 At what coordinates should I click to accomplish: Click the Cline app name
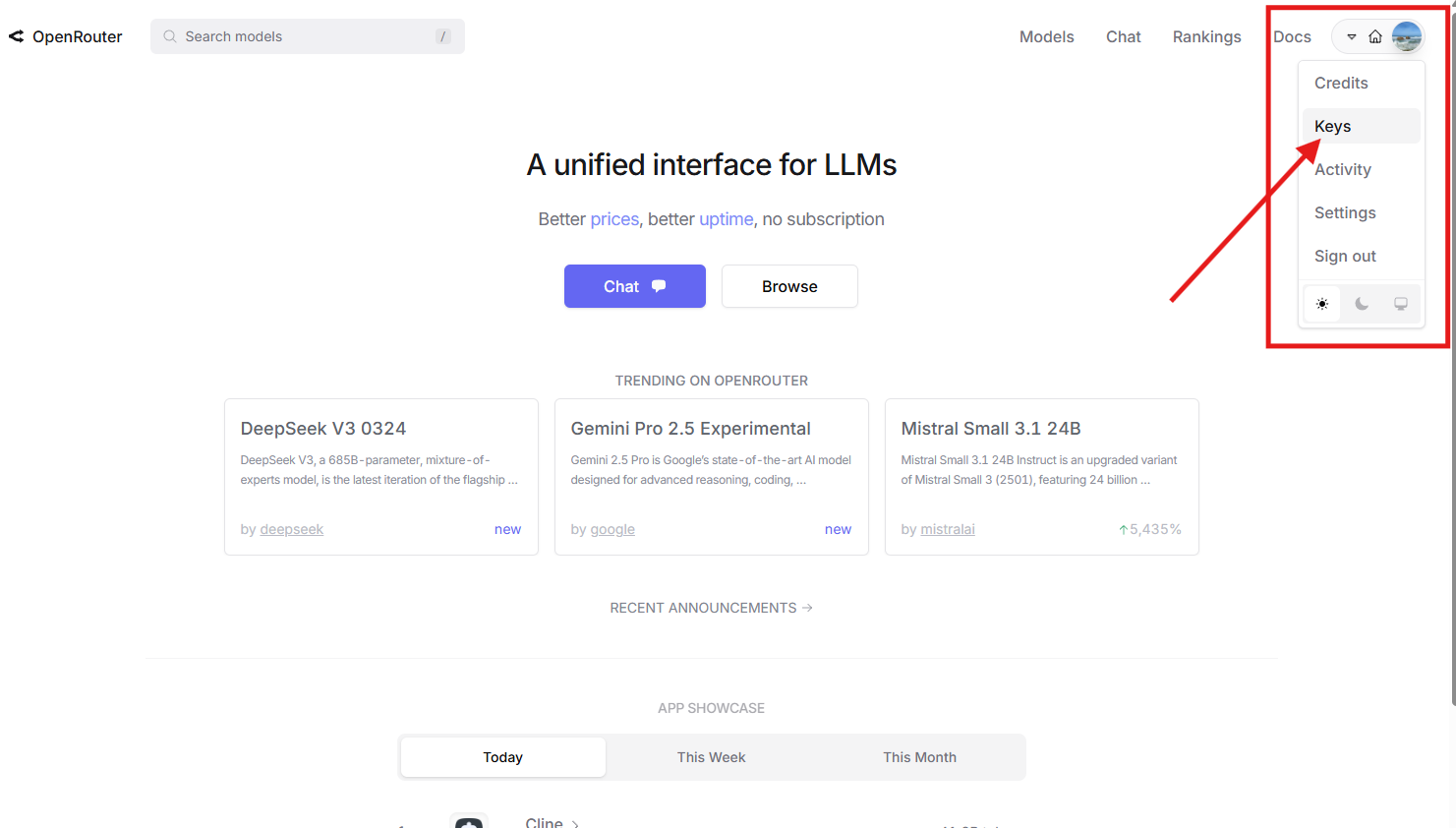pyautogui.click(x=544, y=822)
